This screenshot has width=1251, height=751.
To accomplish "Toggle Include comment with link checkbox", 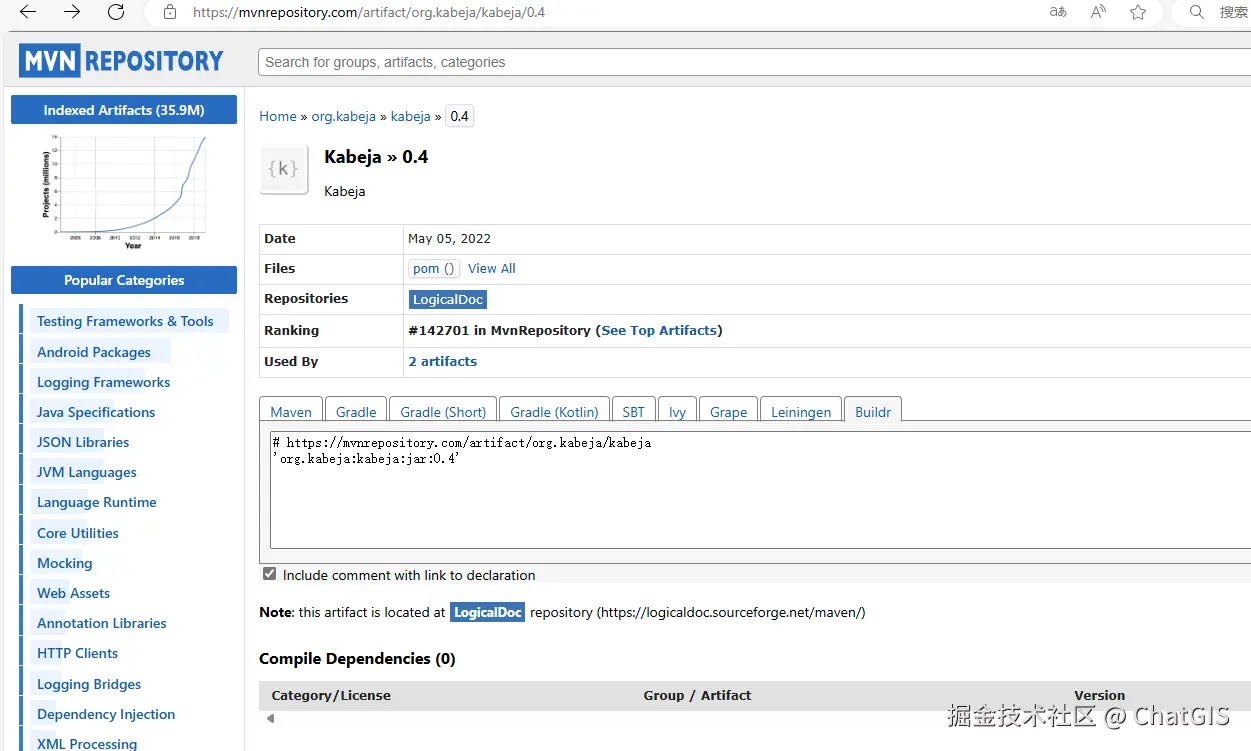I will [x=269, y=574].
